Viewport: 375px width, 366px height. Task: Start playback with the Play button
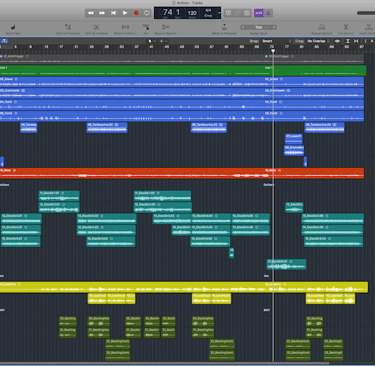[x=125, y=13]
